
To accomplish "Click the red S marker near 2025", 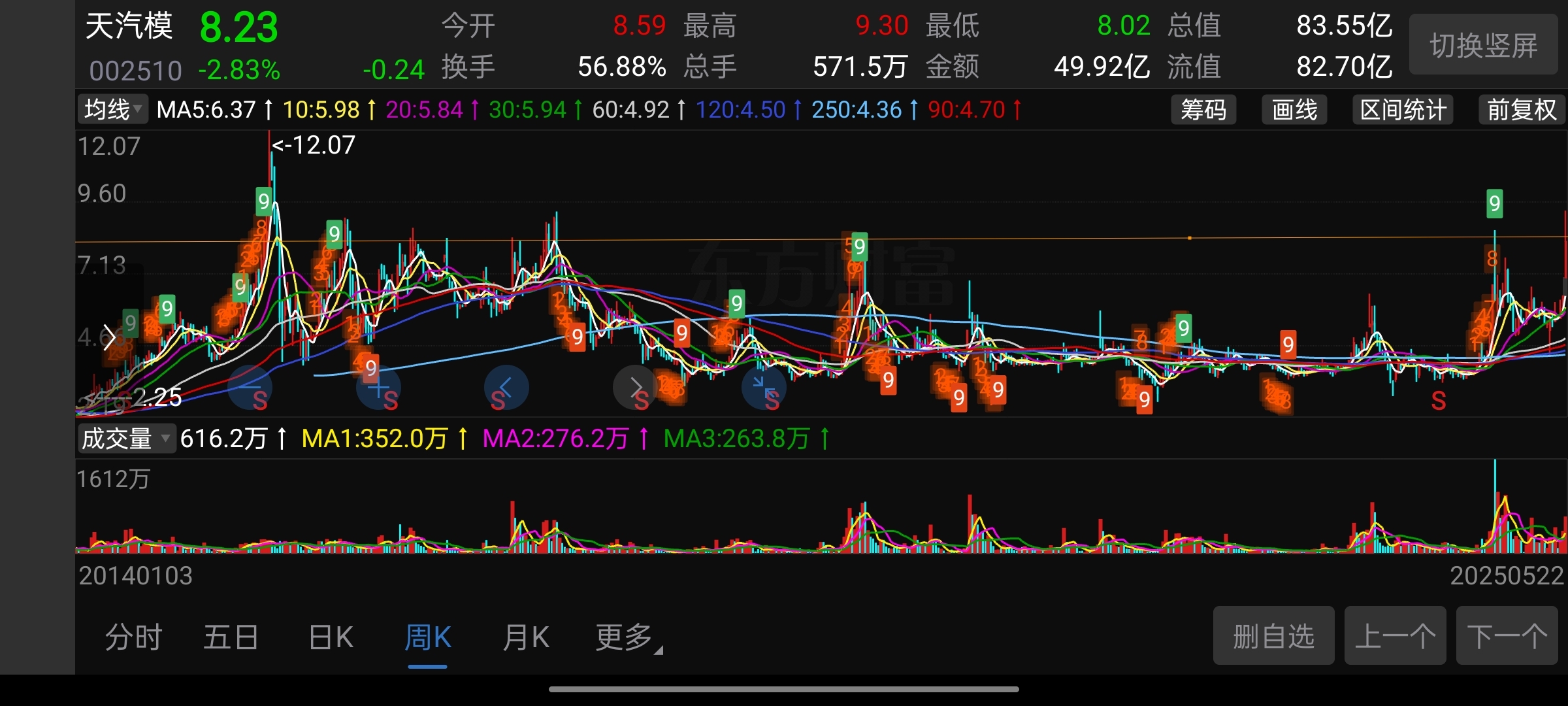I will pyautogui.click(x=1438, y=401).
